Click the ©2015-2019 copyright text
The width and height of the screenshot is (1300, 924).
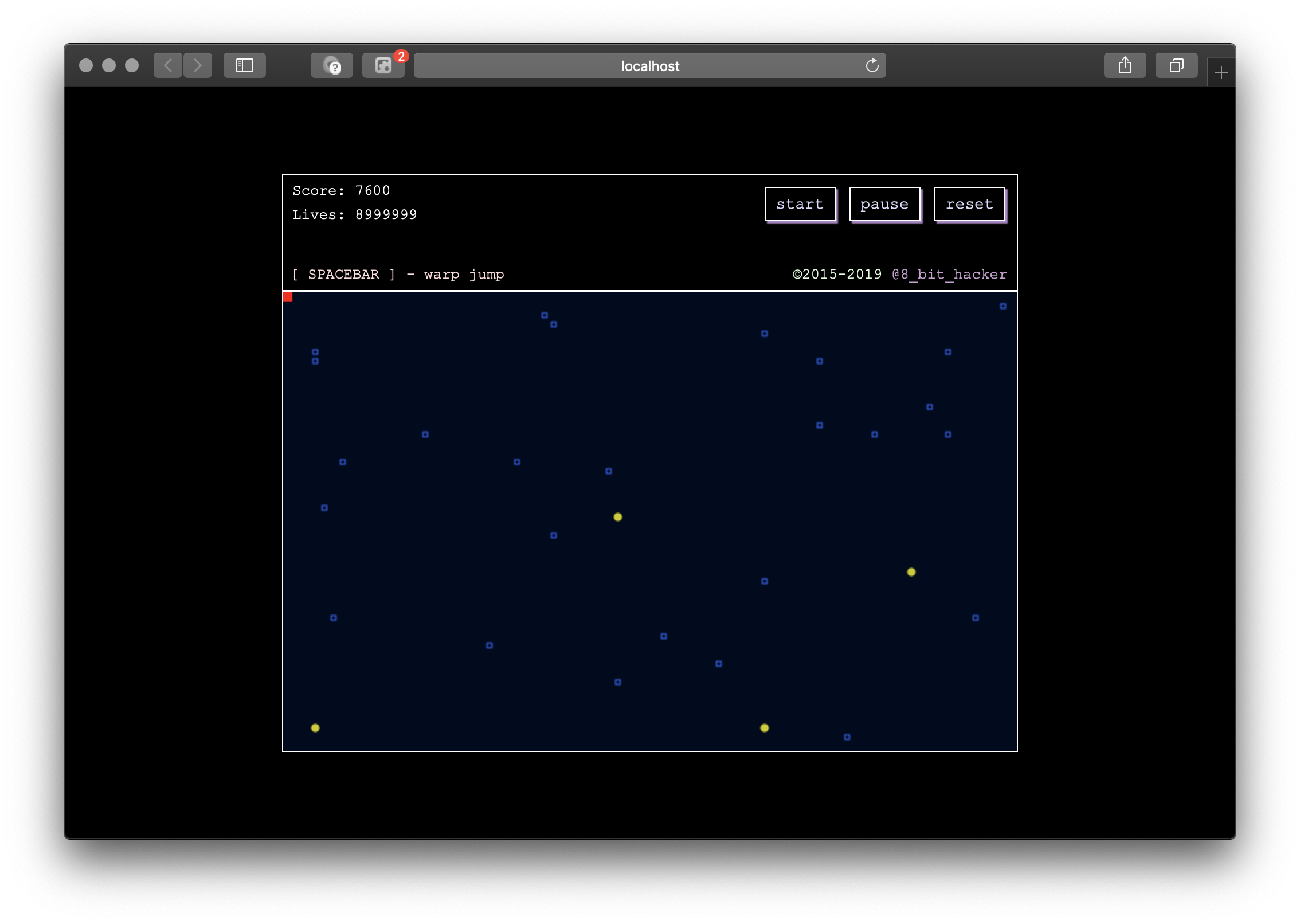(837, 274)
